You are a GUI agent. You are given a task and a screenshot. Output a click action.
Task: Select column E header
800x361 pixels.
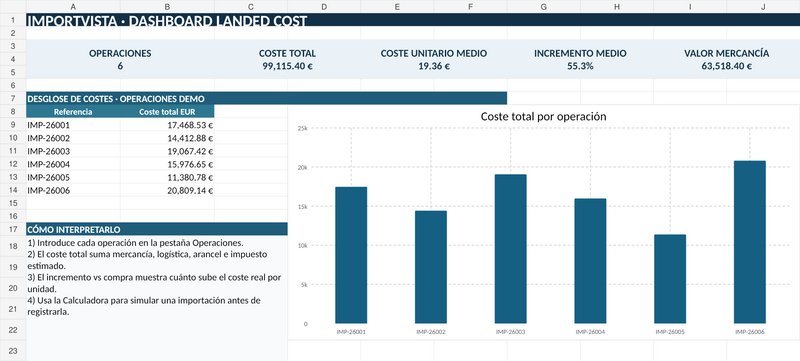click(x=397, y=6)
